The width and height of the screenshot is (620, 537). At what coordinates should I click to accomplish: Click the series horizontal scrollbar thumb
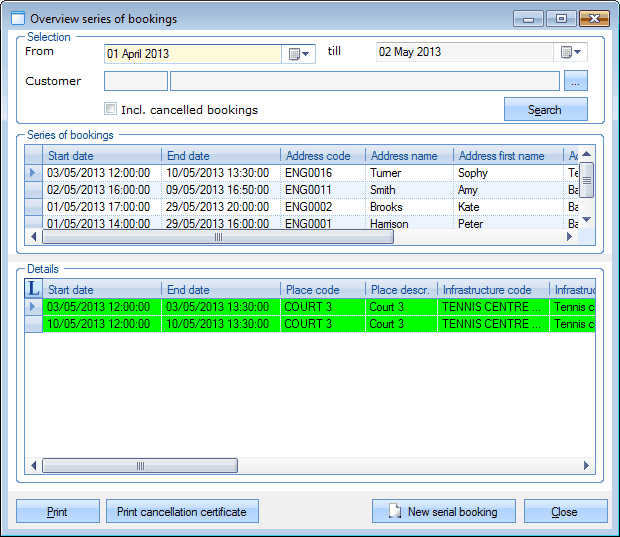pyautogui.click(x=218, y=236)
